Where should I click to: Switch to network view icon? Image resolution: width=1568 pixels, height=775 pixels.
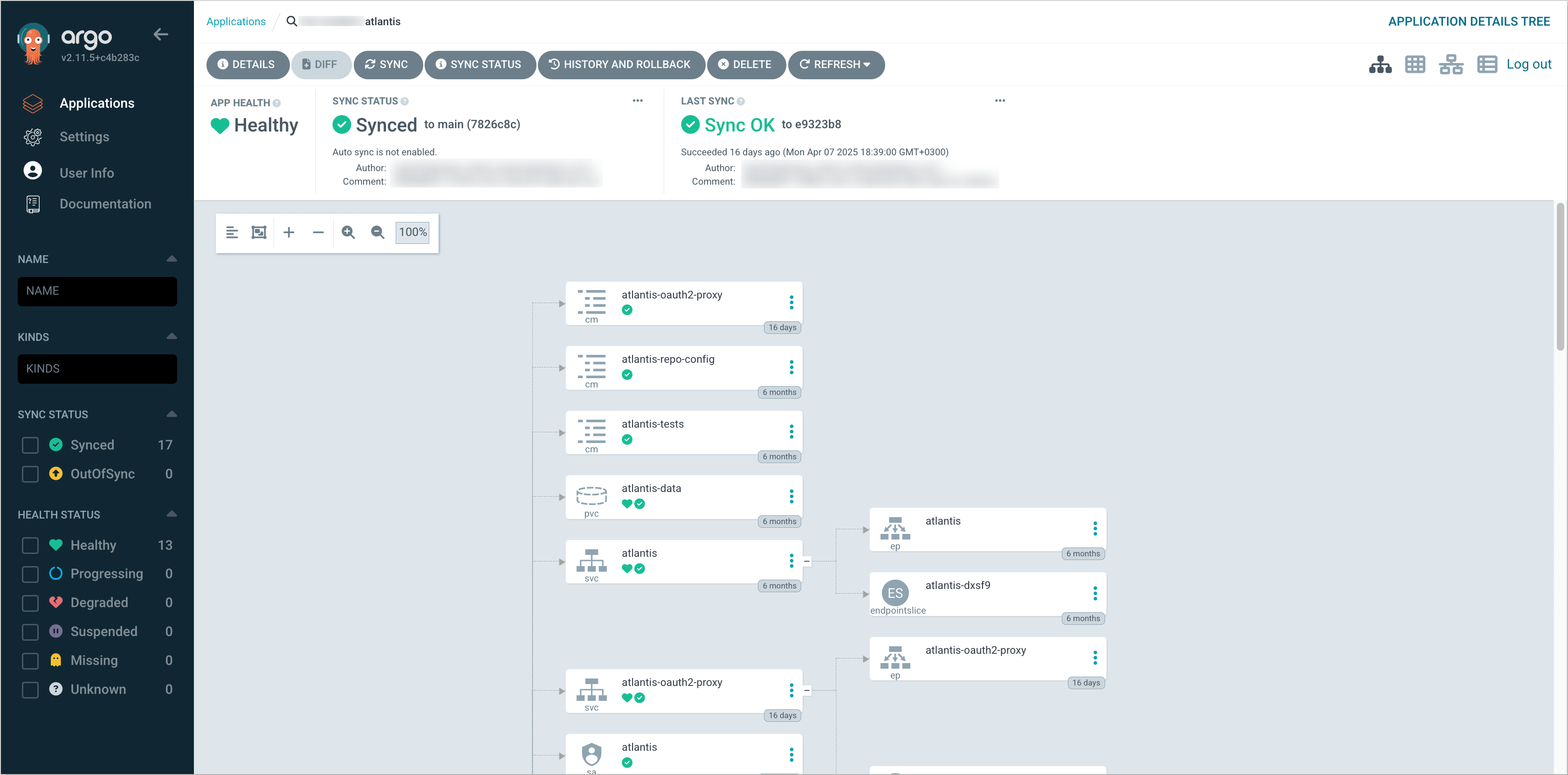(1451, 64)
